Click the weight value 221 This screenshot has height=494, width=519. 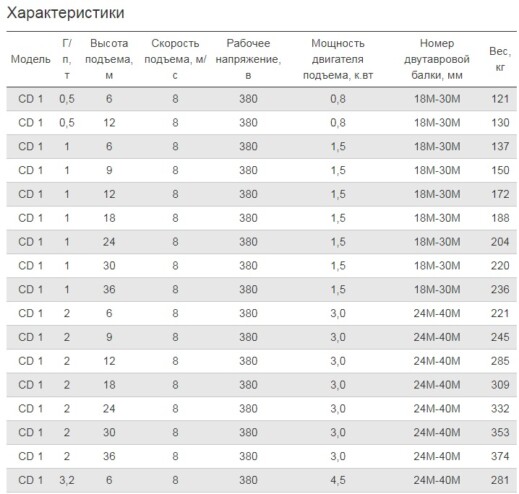coord(500,313)
